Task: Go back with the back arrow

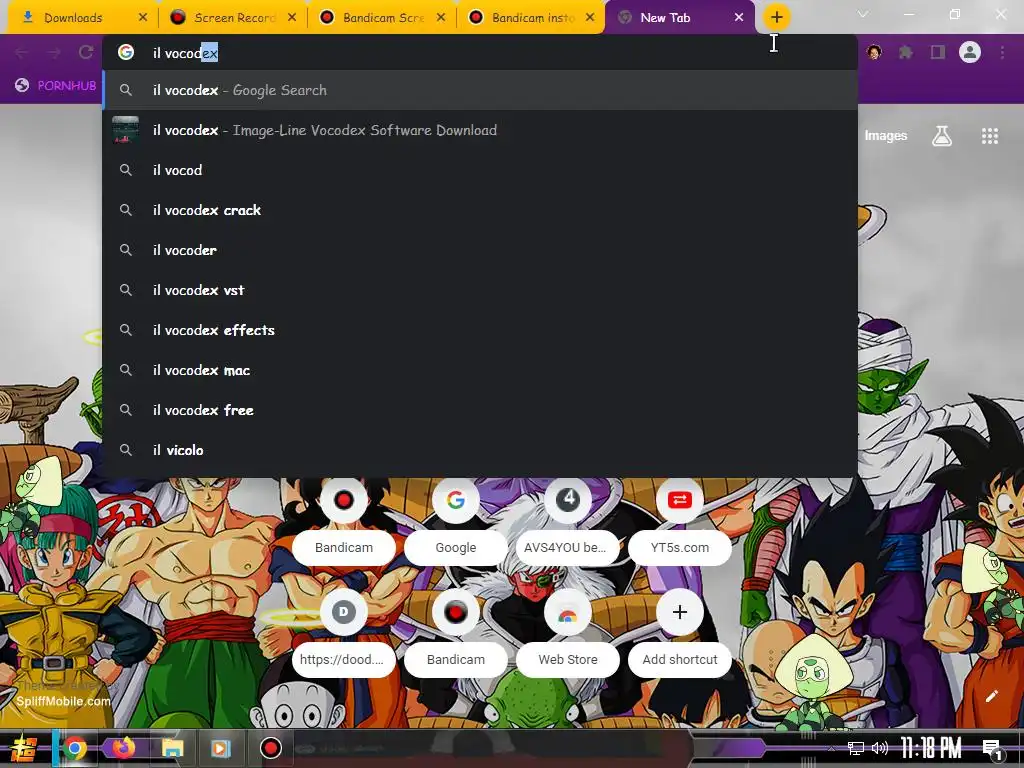Action: tap(22, 52)
